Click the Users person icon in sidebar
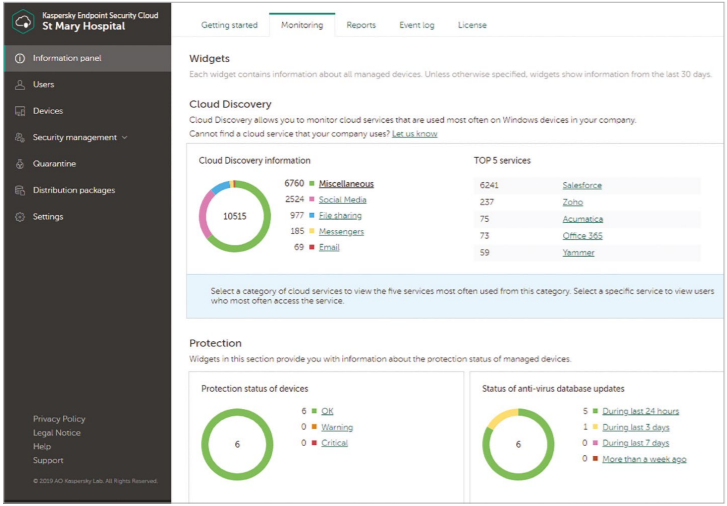 [20, 85]
